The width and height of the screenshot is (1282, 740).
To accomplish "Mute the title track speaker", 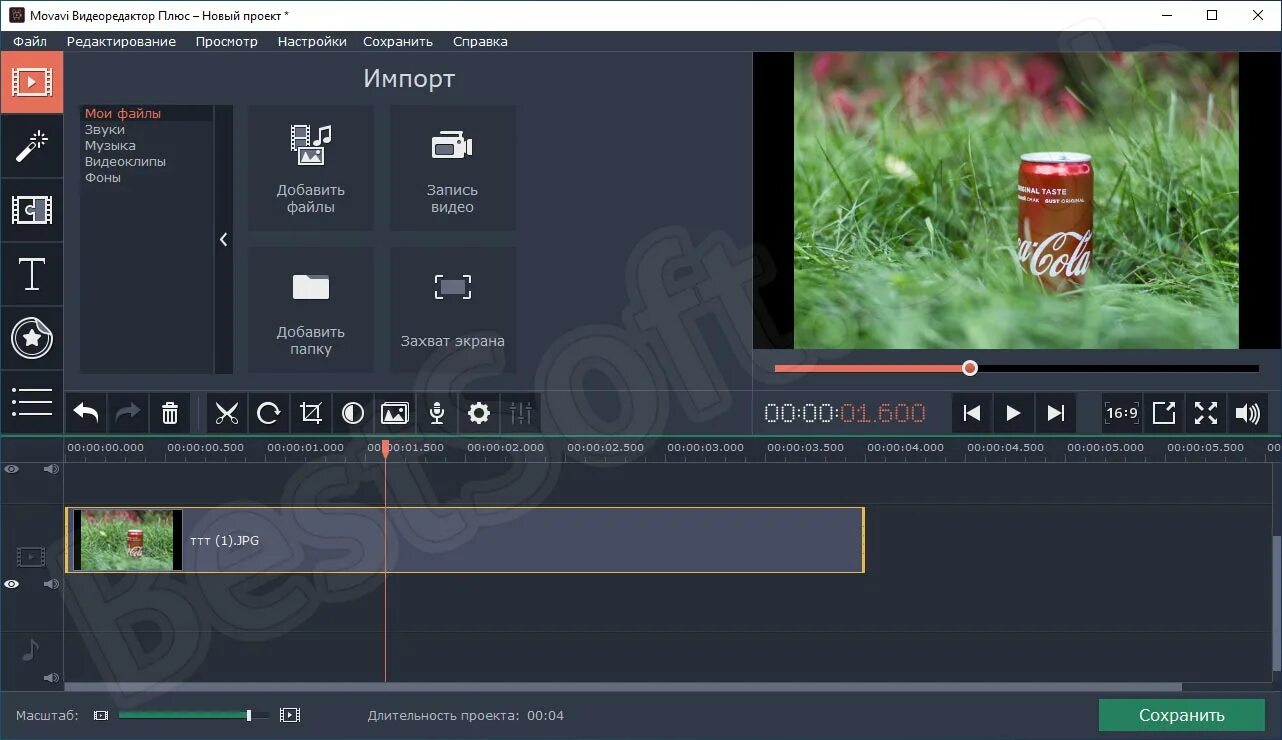I will pyautogui.click(x=51, y=469).
